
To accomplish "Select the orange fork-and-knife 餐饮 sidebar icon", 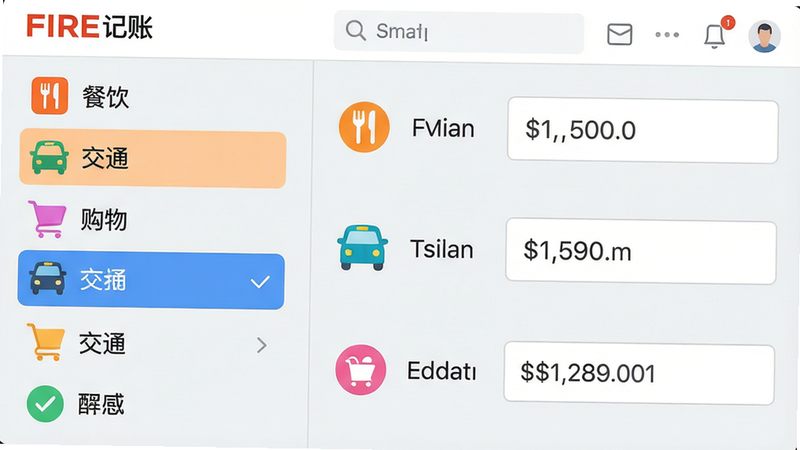I will [49, 95].
